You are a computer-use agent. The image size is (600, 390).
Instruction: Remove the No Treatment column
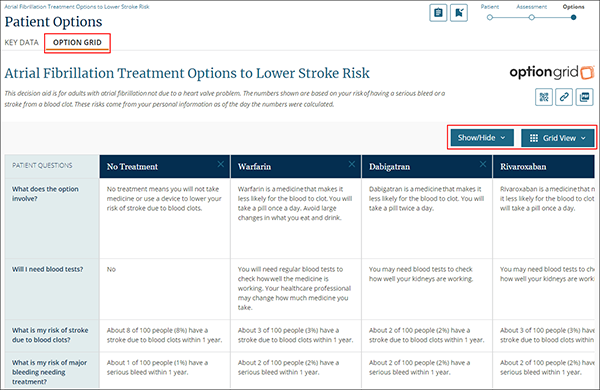point(221,164)
